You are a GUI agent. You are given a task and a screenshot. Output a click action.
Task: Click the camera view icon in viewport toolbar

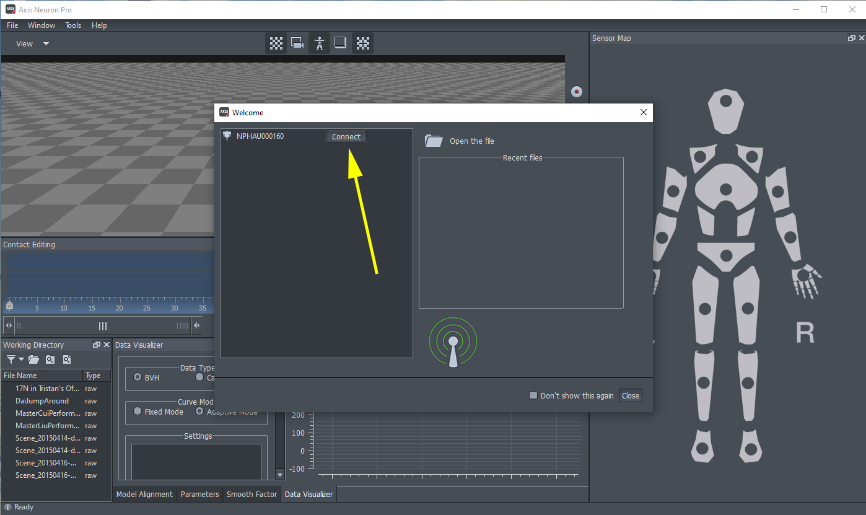coord(297,43)
